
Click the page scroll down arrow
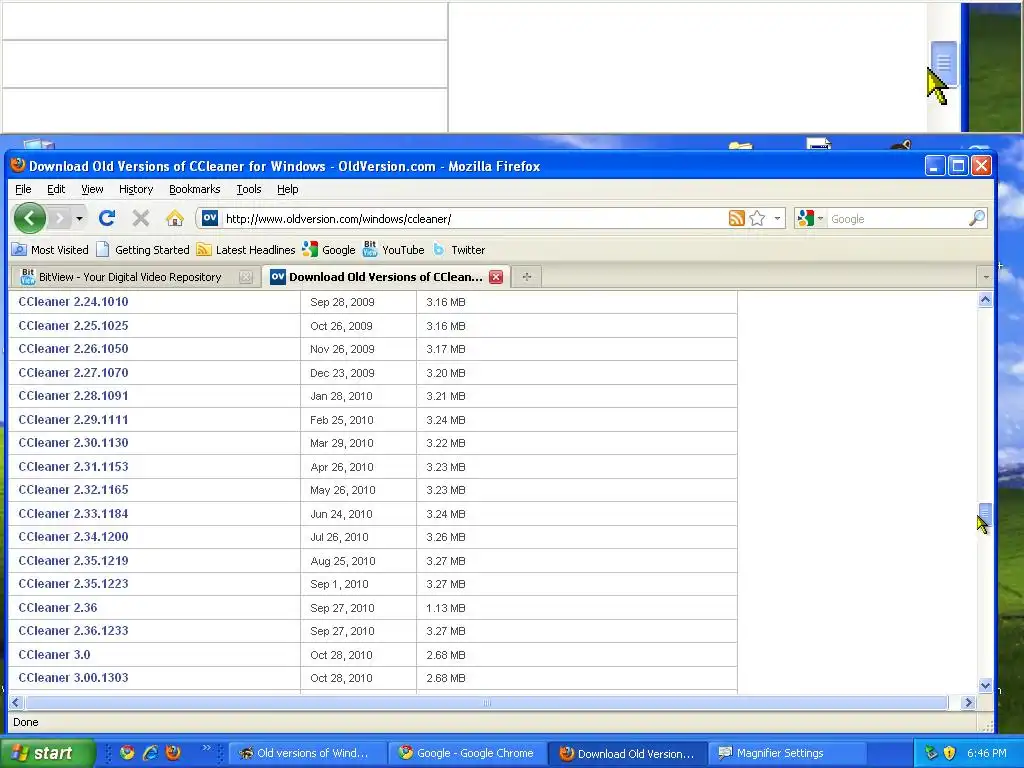[x=985, y=686]
